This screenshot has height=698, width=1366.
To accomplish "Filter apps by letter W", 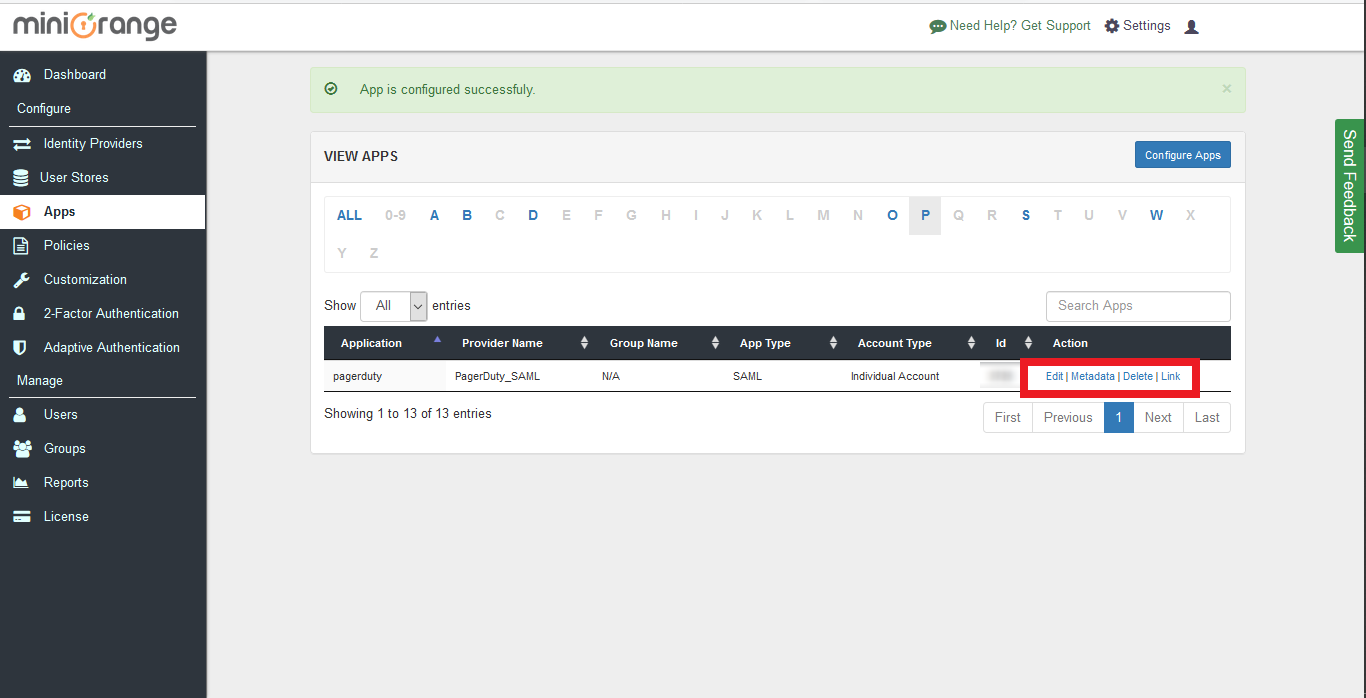I will click(1156, 215).
